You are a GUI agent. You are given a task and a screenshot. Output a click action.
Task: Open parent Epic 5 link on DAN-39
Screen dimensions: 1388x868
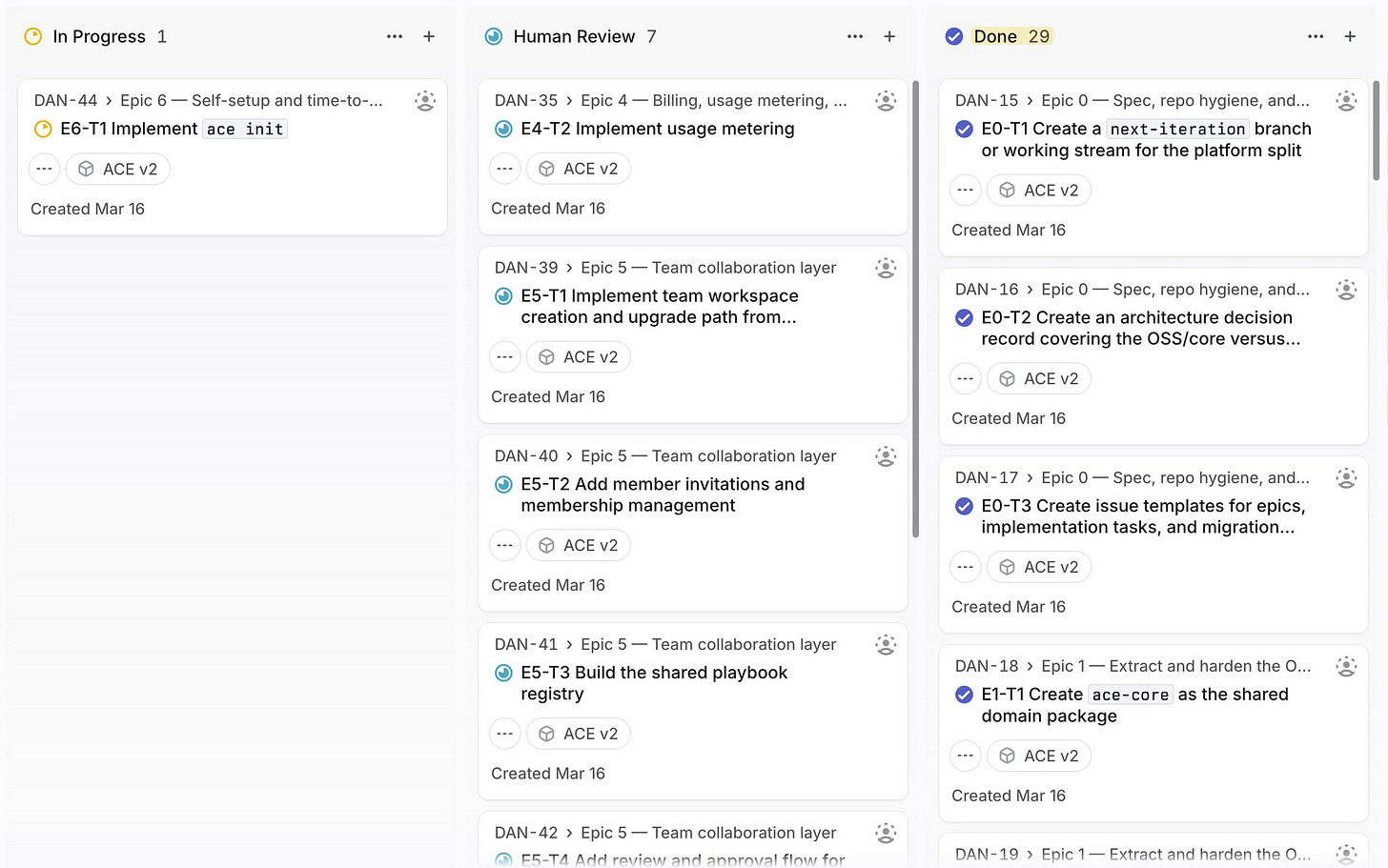point(708,269)
